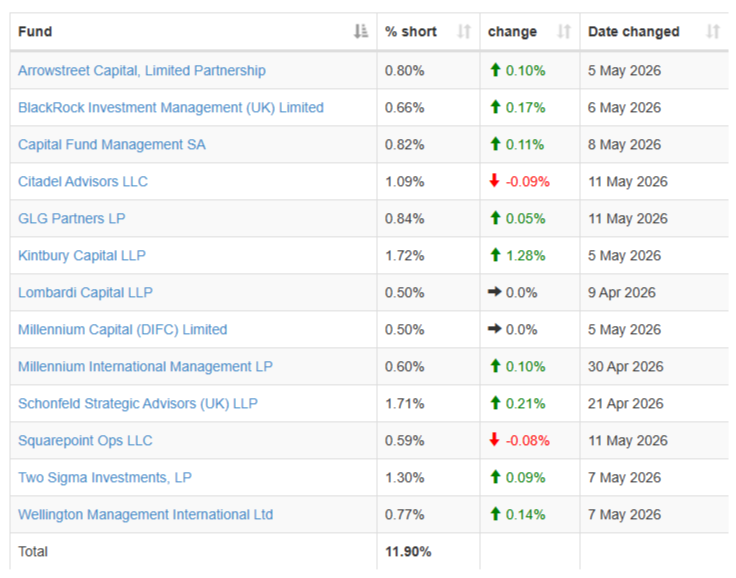736x578 pixels.
Task: Open Lombardi Capital LLP link
Action: coord(85,293)
